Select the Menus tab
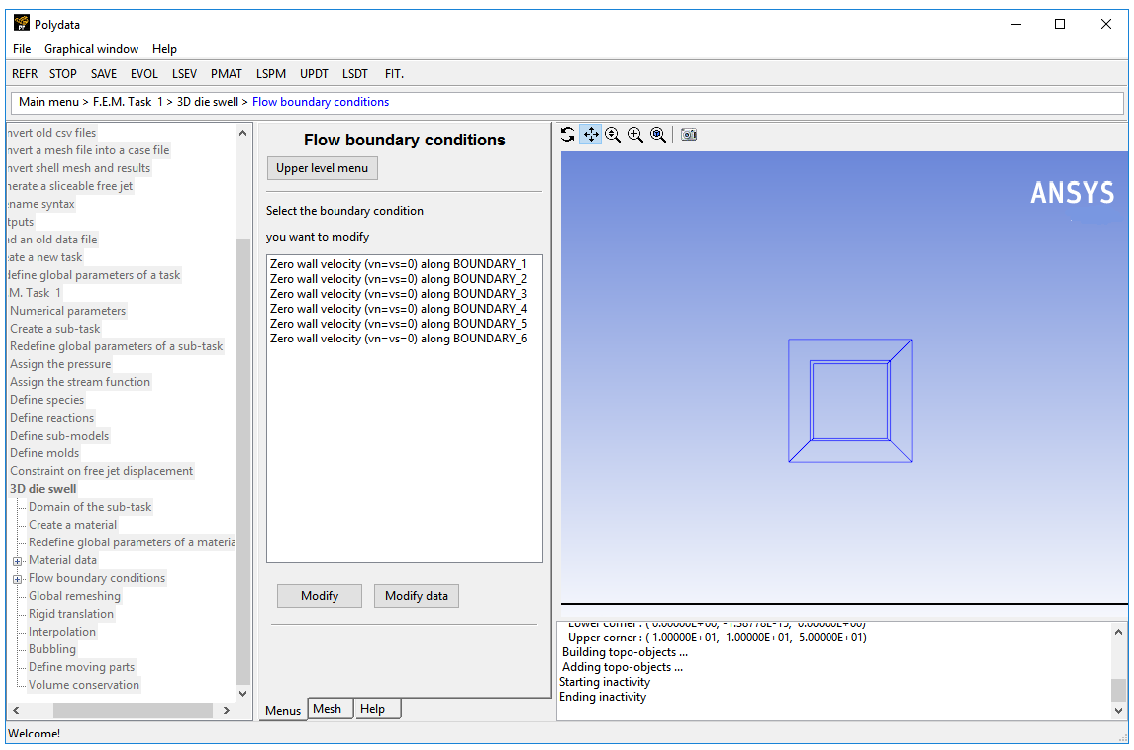 [283, 710]
